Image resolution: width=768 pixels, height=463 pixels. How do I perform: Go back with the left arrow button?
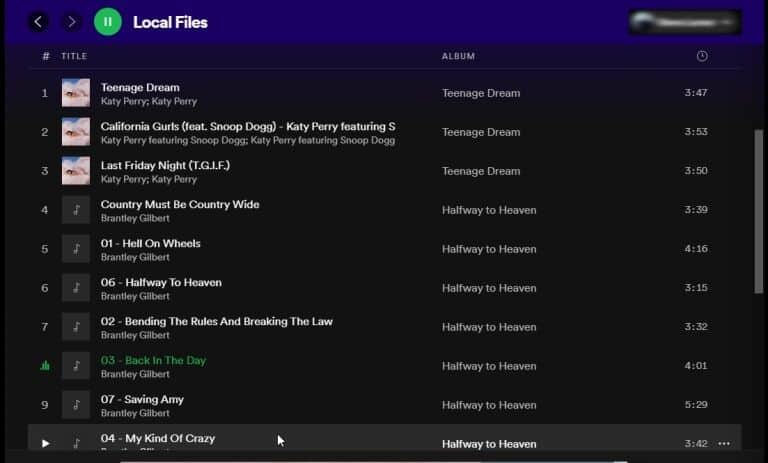click(x=38, y=22)
